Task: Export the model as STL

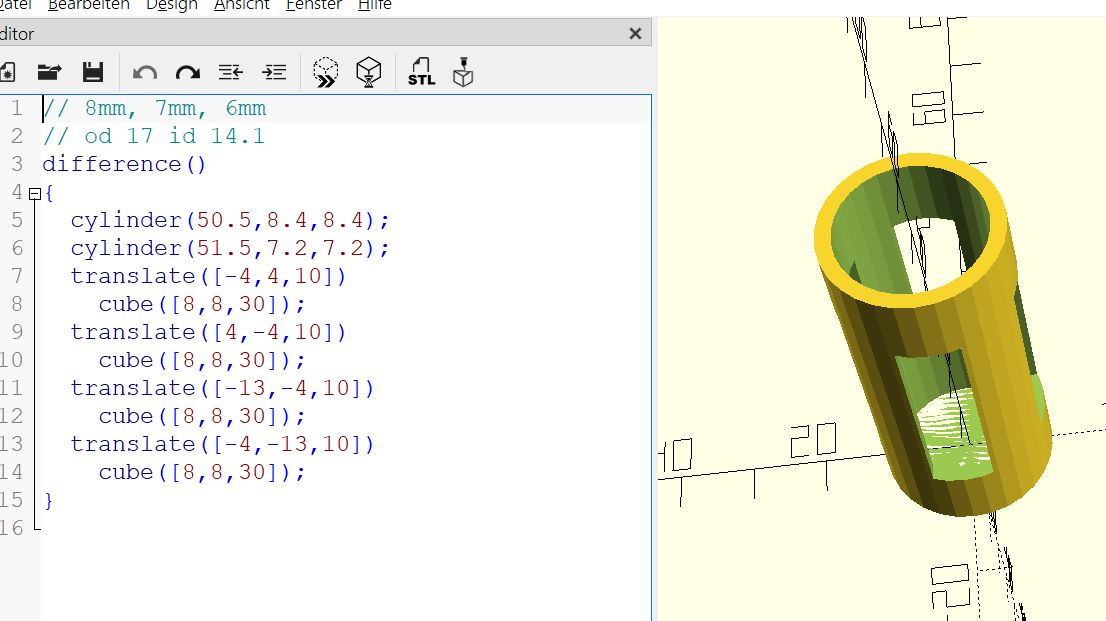Action: click(421, 72)
